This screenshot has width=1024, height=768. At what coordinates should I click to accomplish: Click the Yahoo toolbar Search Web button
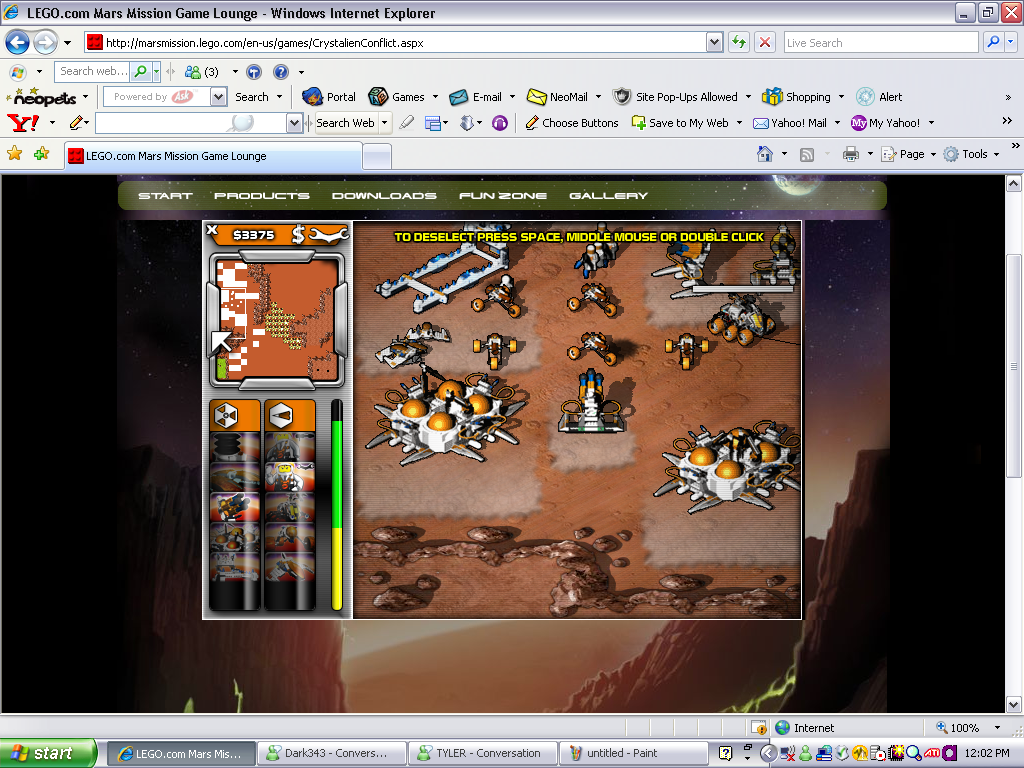point(345,123)
